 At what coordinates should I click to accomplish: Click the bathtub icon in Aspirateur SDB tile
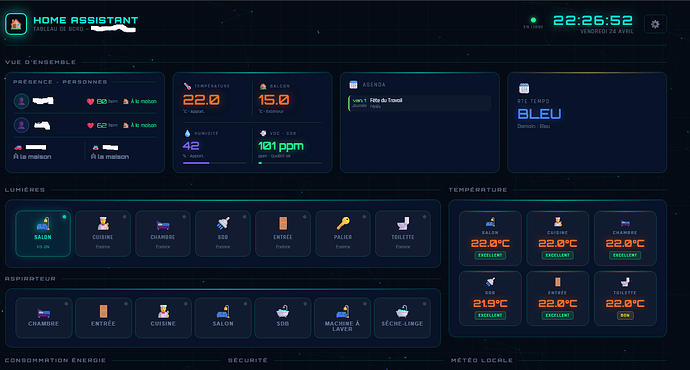(x=283, y=311)
